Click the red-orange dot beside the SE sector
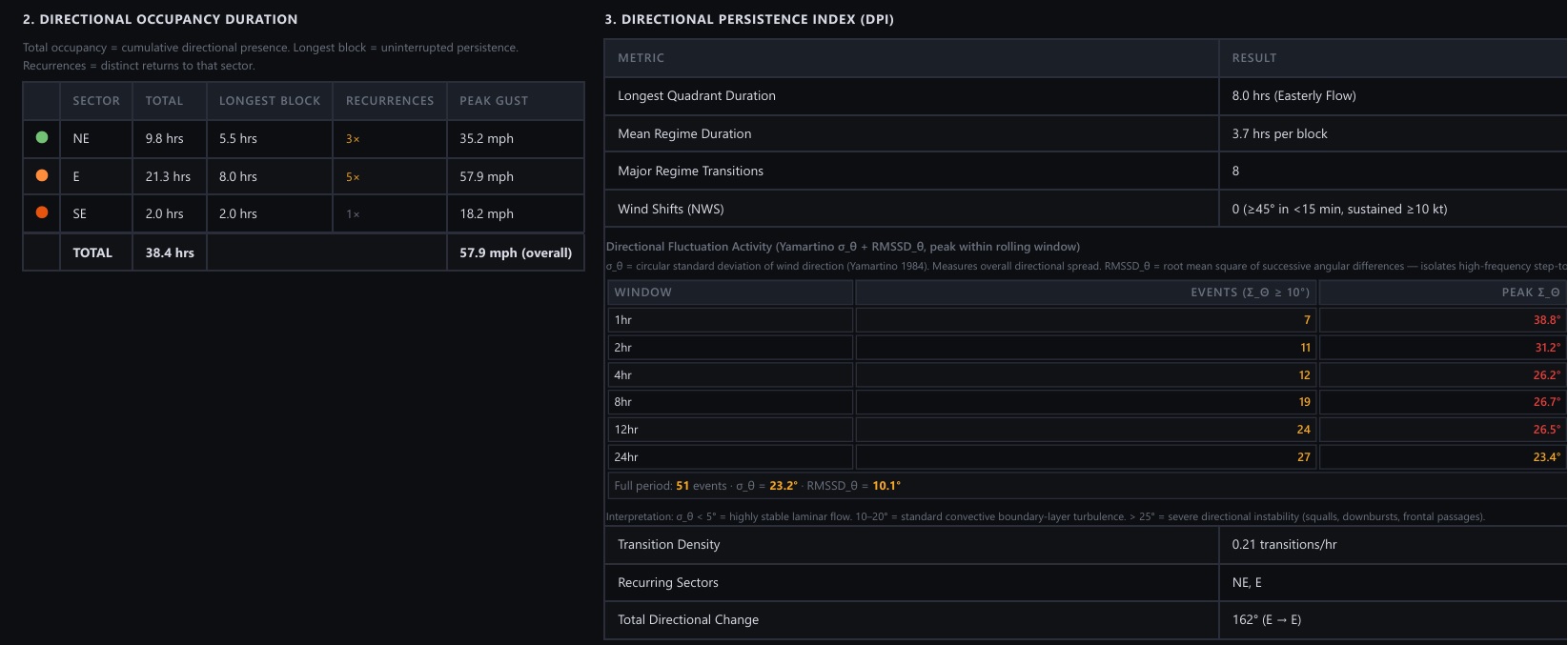Image resolution: width=1568 pixels, height=645 pixels. [x=42, y=212]
